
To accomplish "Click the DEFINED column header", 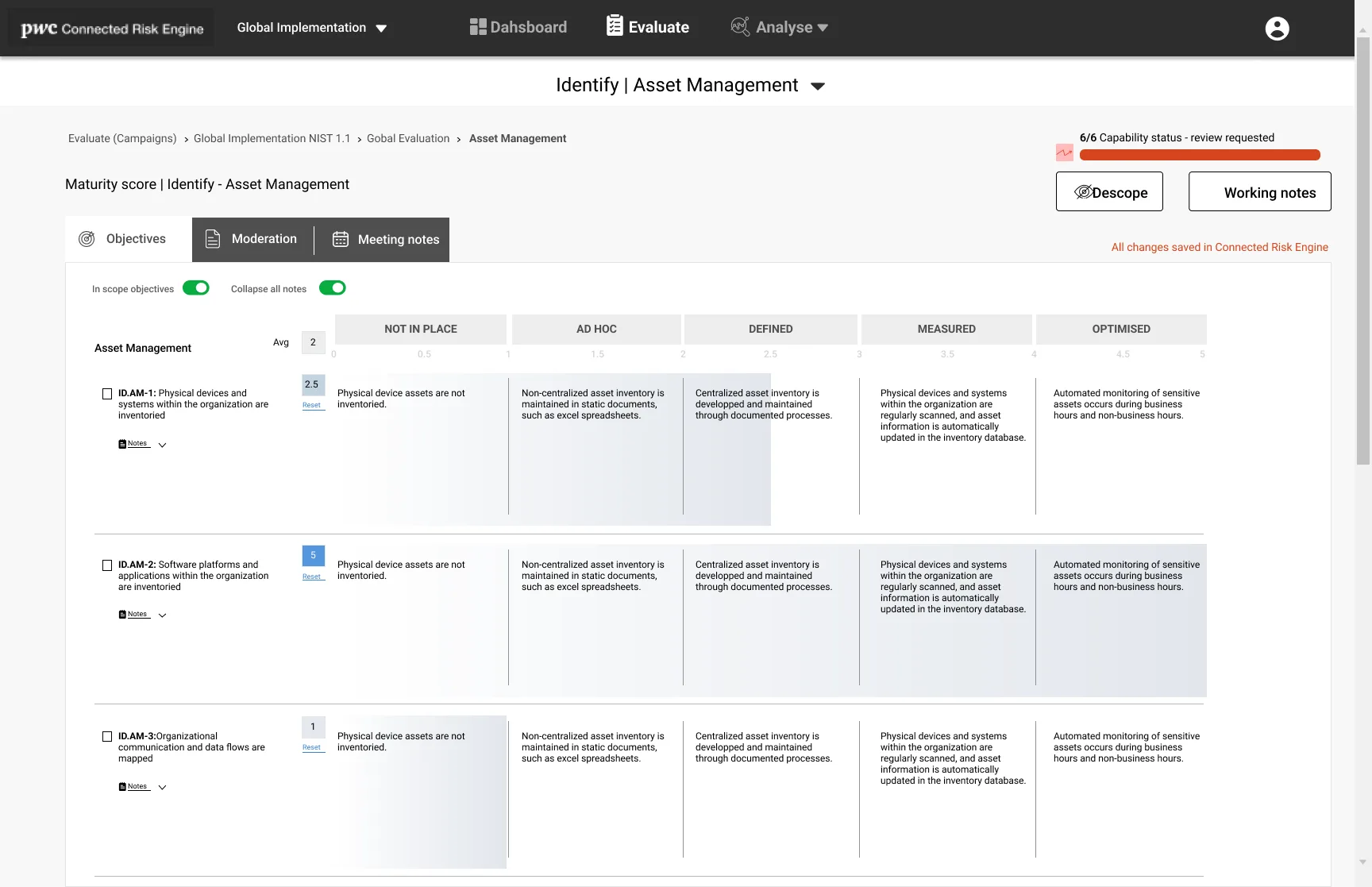I will (x=771, y=329).
